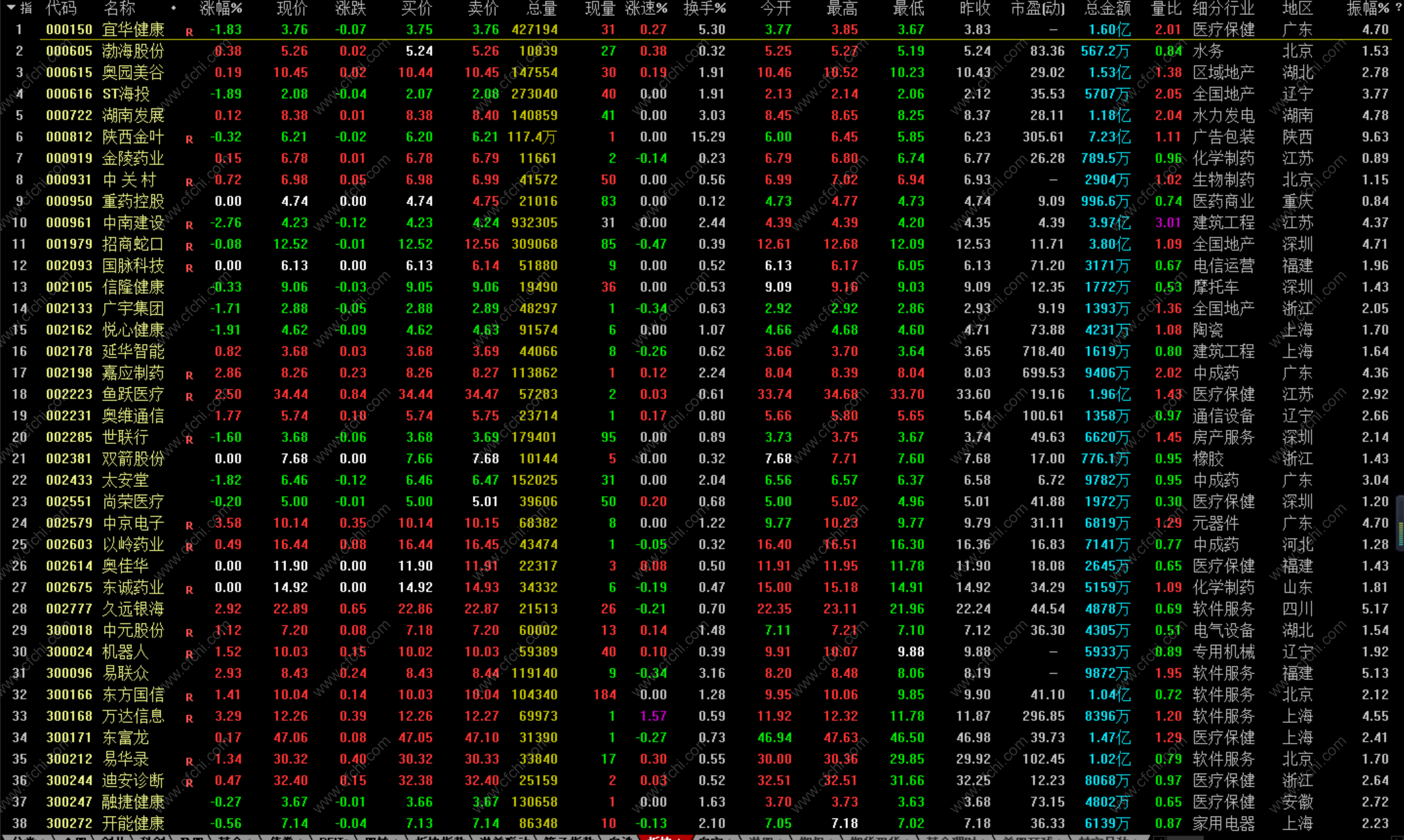Open the 指 dropdown triangle in header
The width and height of the screenshot is (1404, 840).
[x=11, y=8]
